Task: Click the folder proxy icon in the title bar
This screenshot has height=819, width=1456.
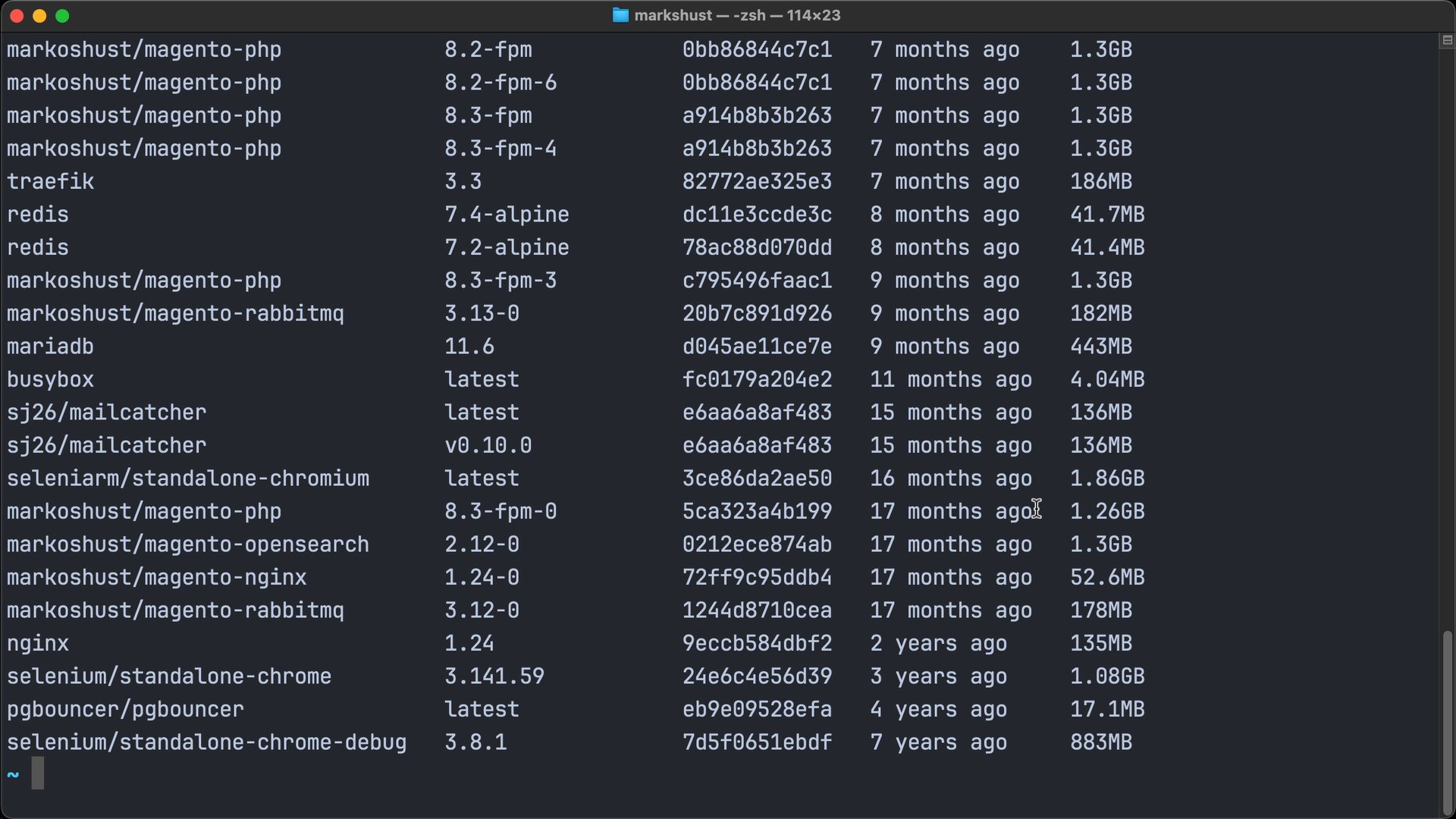Action: coord(620,14)
